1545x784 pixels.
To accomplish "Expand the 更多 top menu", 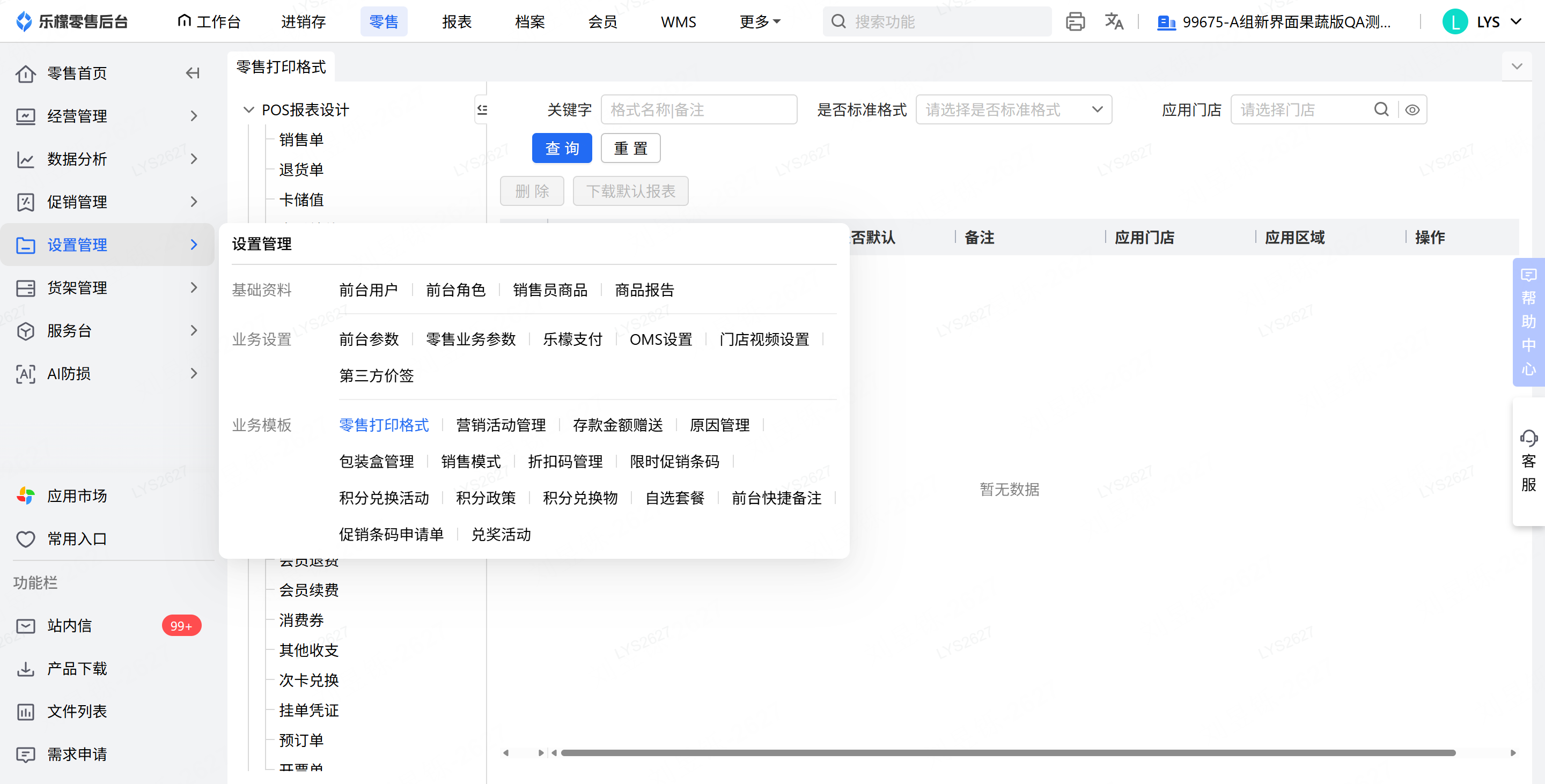I will coord(759,21).
